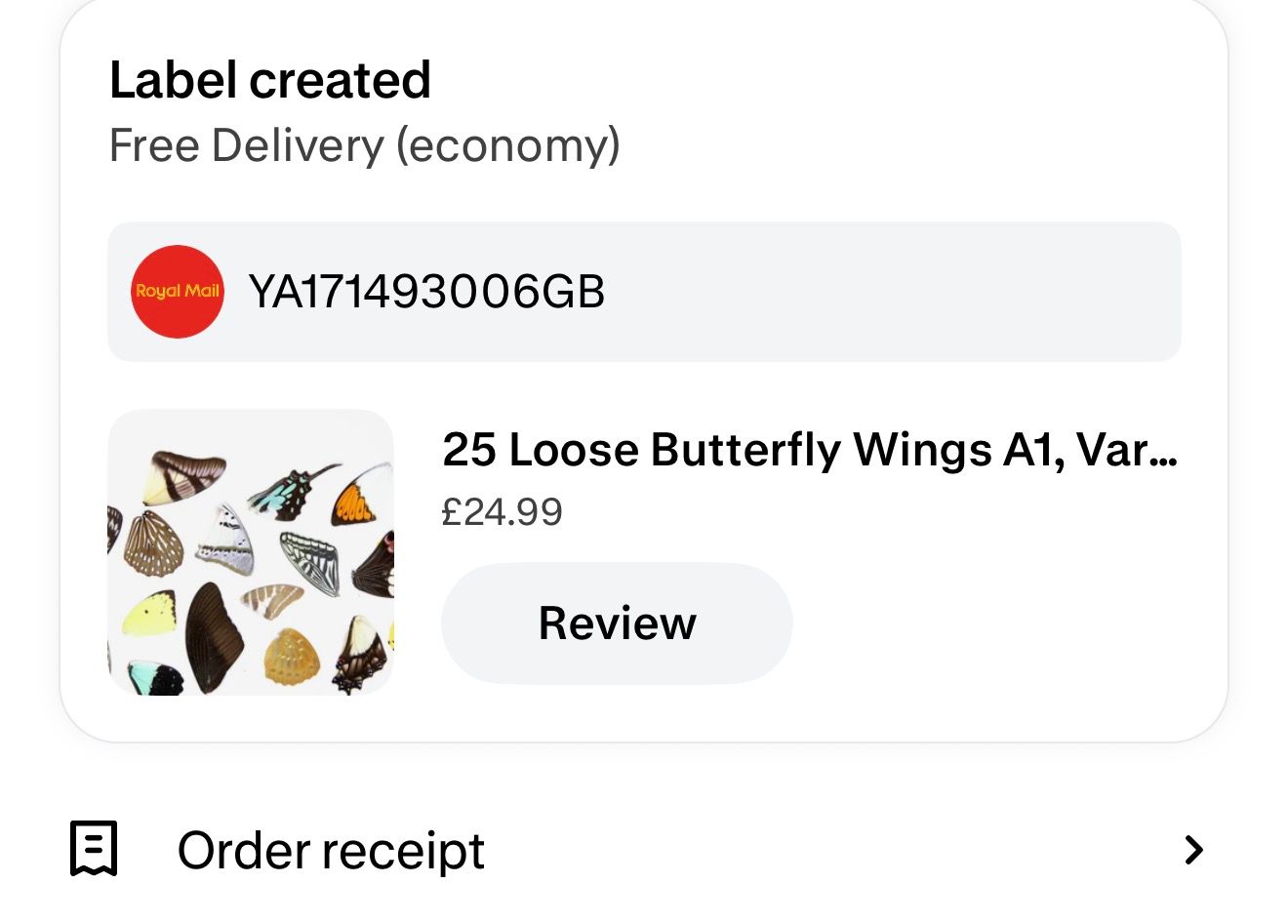The image size is (1288, 924).
Task: Click the Free Delivery (economy) text
Action: click(364, 145)
